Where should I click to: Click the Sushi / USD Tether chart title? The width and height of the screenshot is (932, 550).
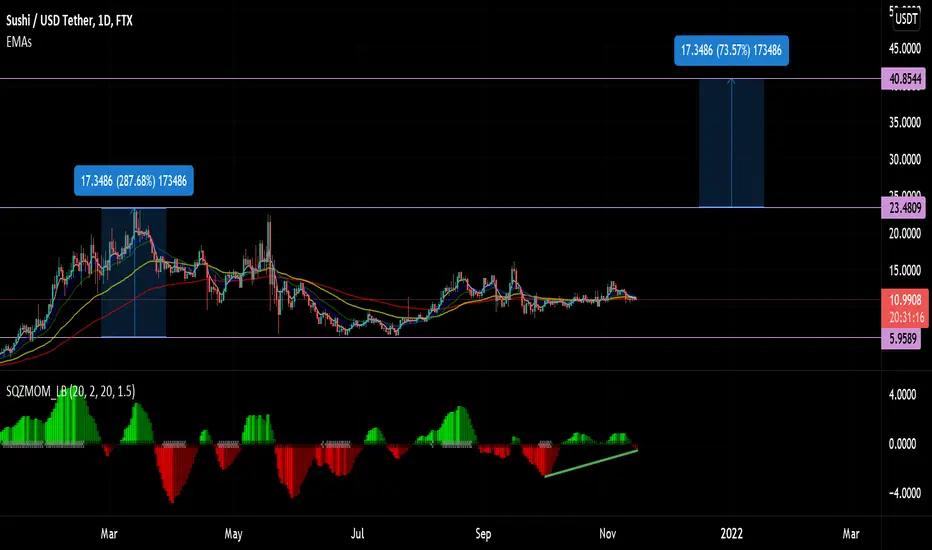coord(70,21)
